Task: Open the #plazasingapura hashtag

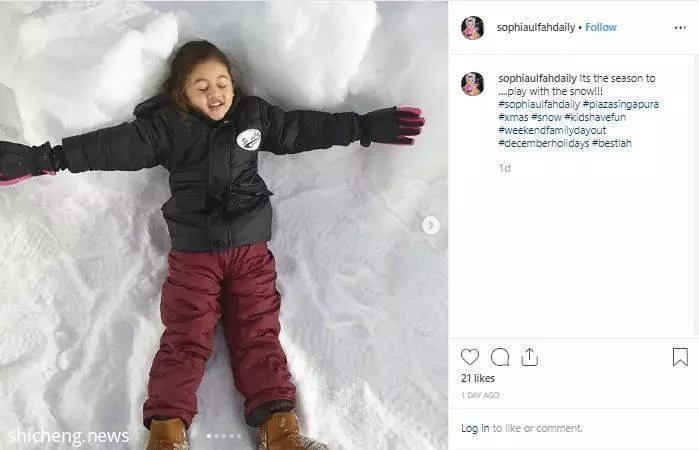Action: click(621, 104)
